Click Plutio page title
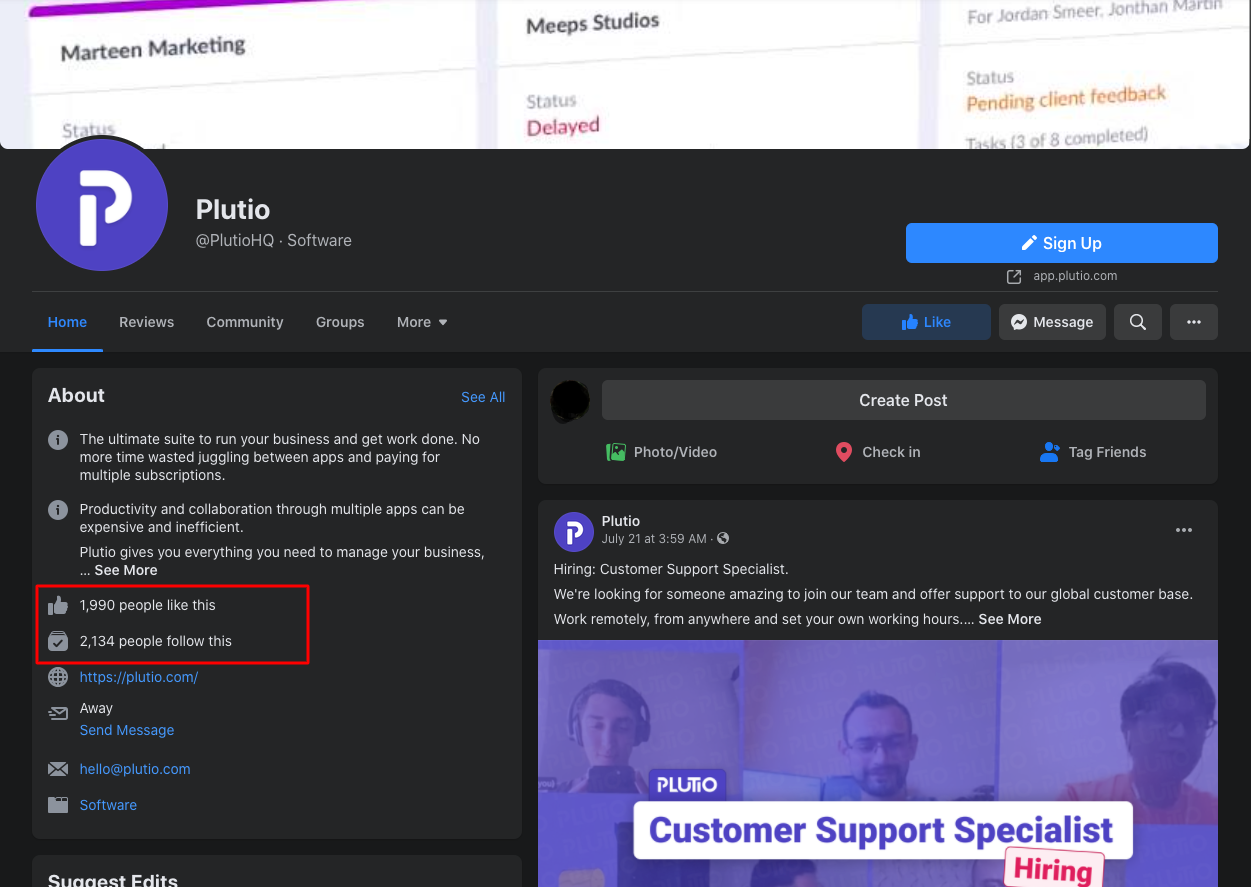1251x887 pixels. 233,210
